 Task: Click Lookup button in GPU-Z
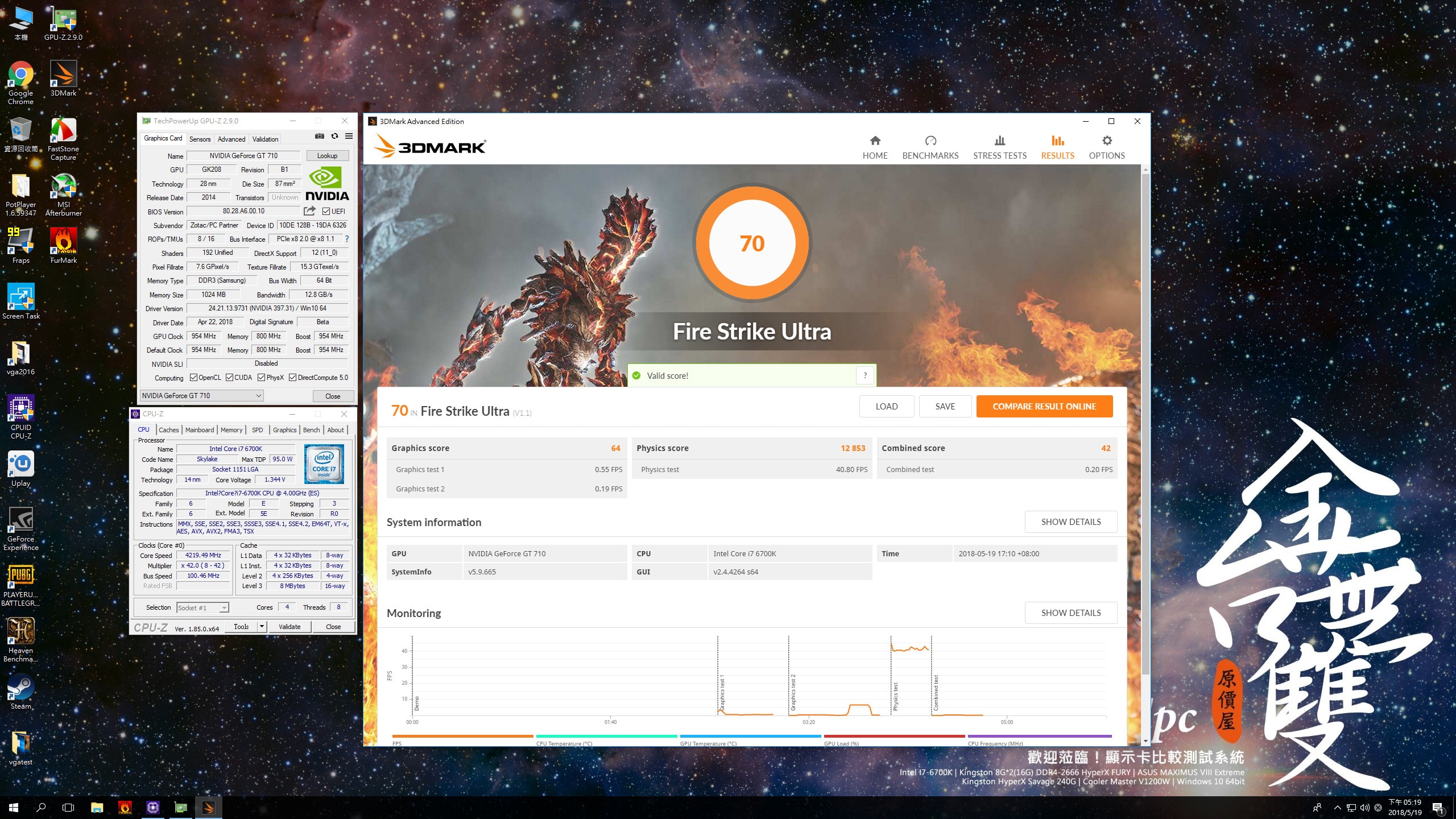tap(327, 156)
